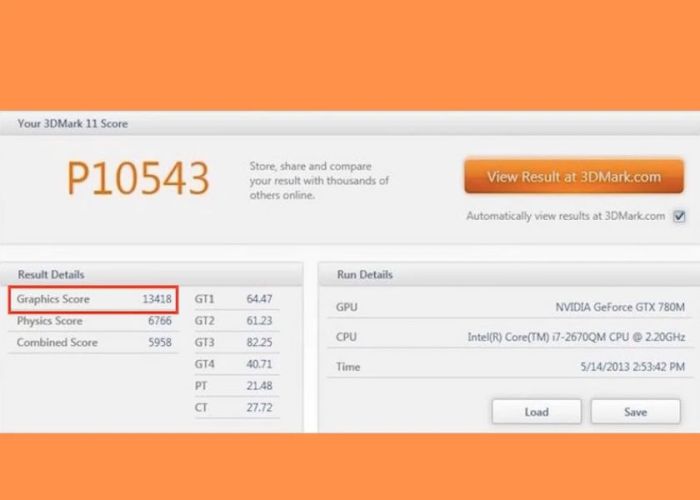Click the Result Details panel header
Screen dimensions: 700x500
point(152,274)
